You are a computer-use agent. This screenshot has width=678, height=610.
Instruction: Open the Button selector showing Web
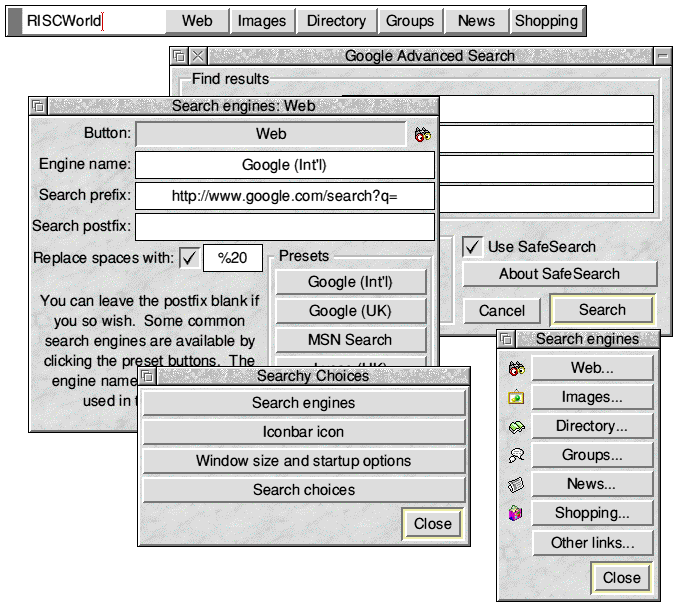270,134
